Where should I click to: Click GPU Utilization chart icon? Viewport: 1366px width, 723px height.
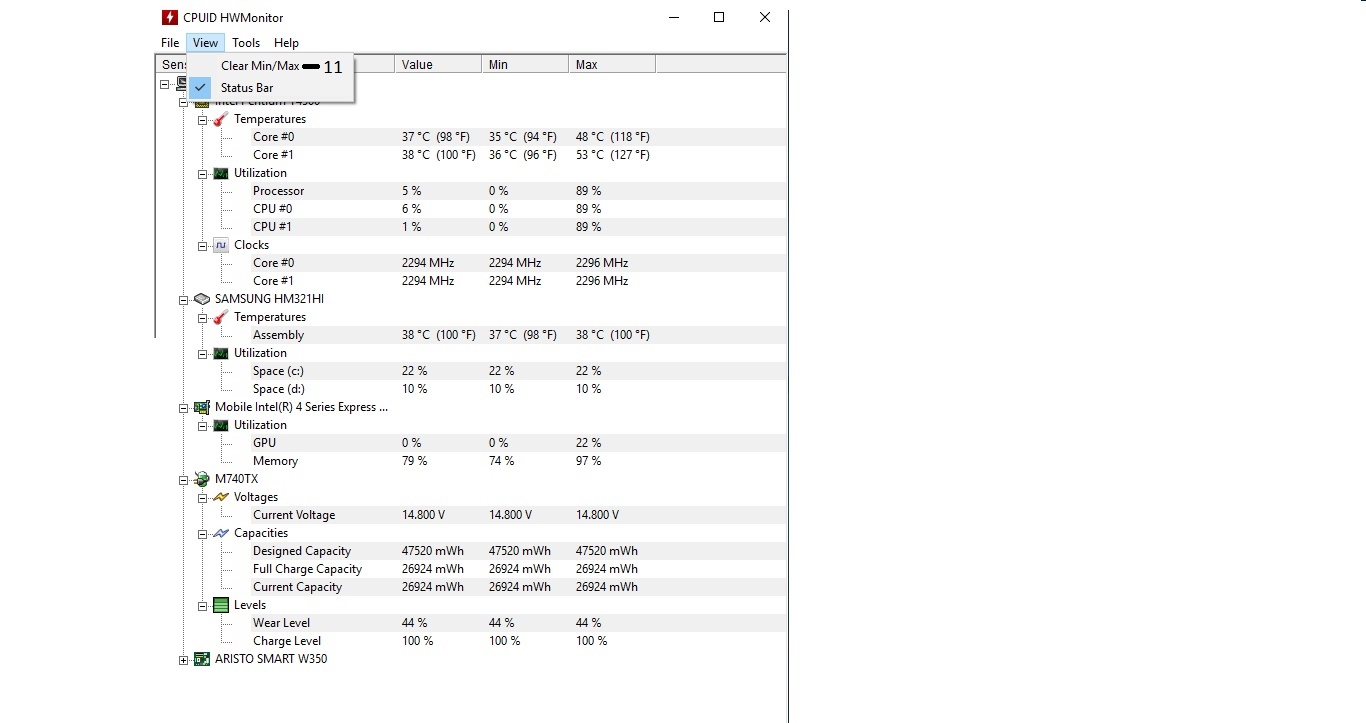click(x=221, y=425)
